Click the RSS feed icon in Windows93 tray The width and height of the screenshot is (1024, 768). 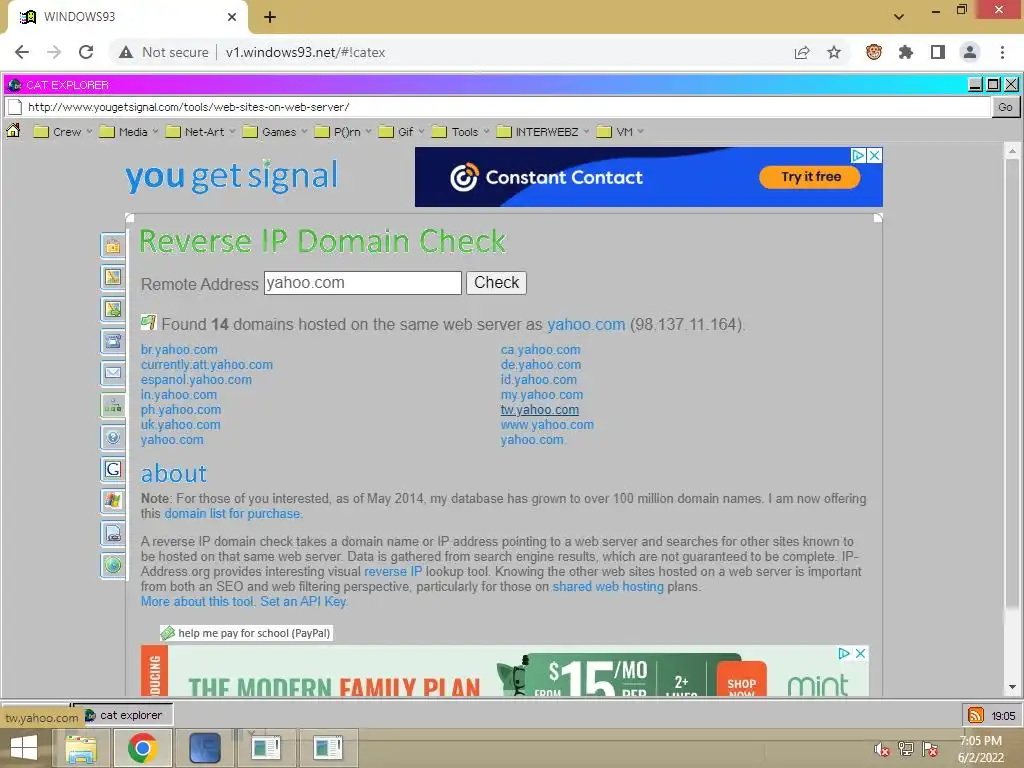click(975, 715)
